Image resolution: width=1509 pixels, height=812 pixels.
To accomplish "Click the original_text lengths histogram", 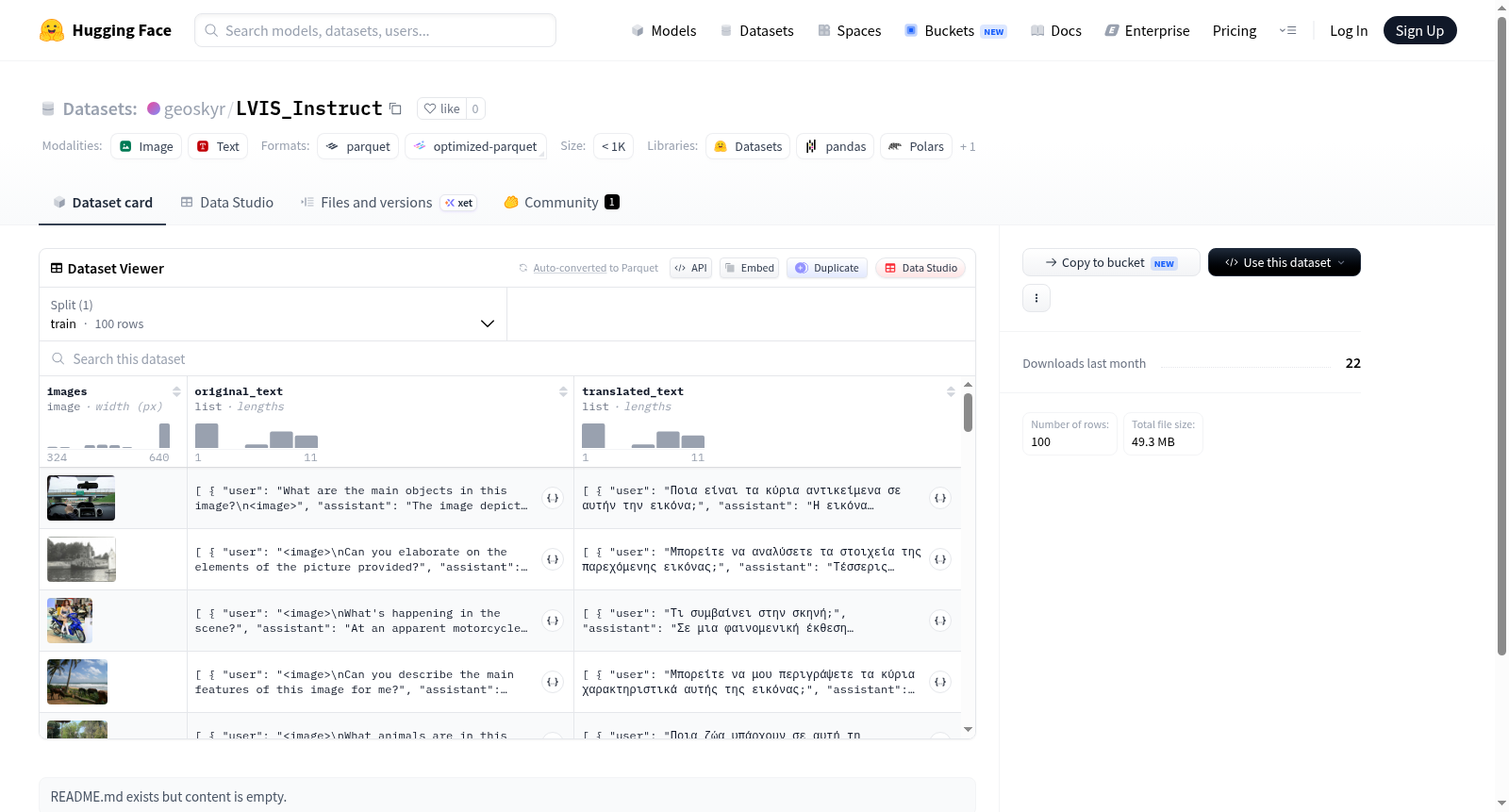I will pos(257,435).
